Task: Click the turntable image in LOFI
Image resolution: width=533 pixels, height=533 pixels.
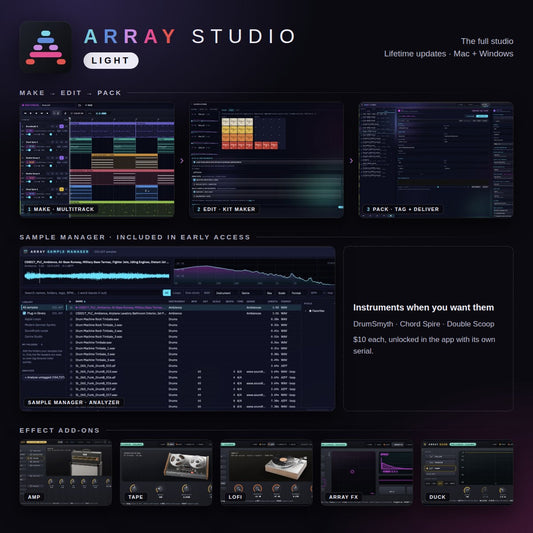Action: pos(287,467)
